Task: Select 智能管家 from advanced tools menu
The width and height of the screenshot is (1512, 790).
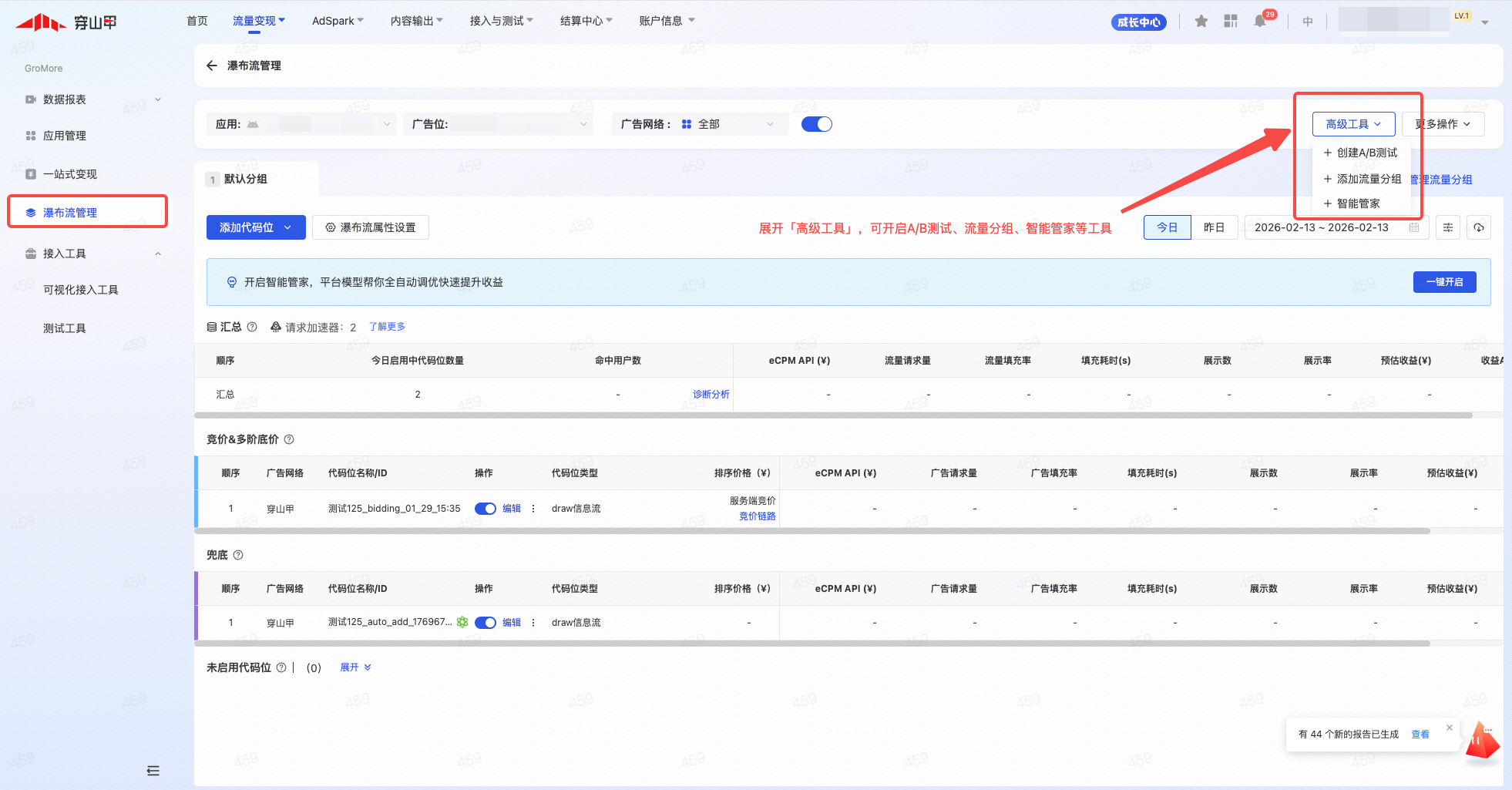Action: click(1358, 203)
